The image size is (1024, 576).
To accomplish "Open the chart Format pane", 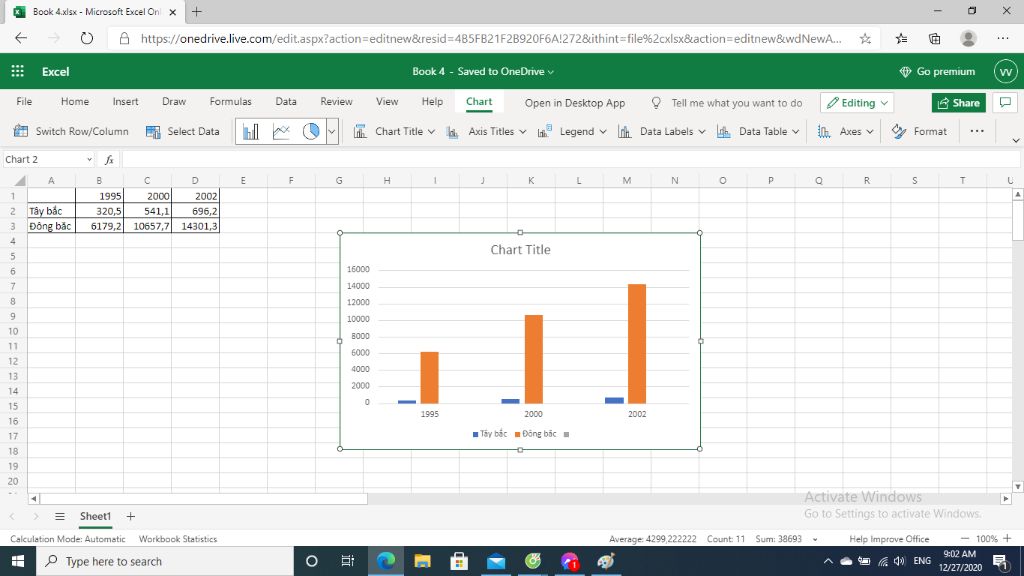I will point(920,131).
